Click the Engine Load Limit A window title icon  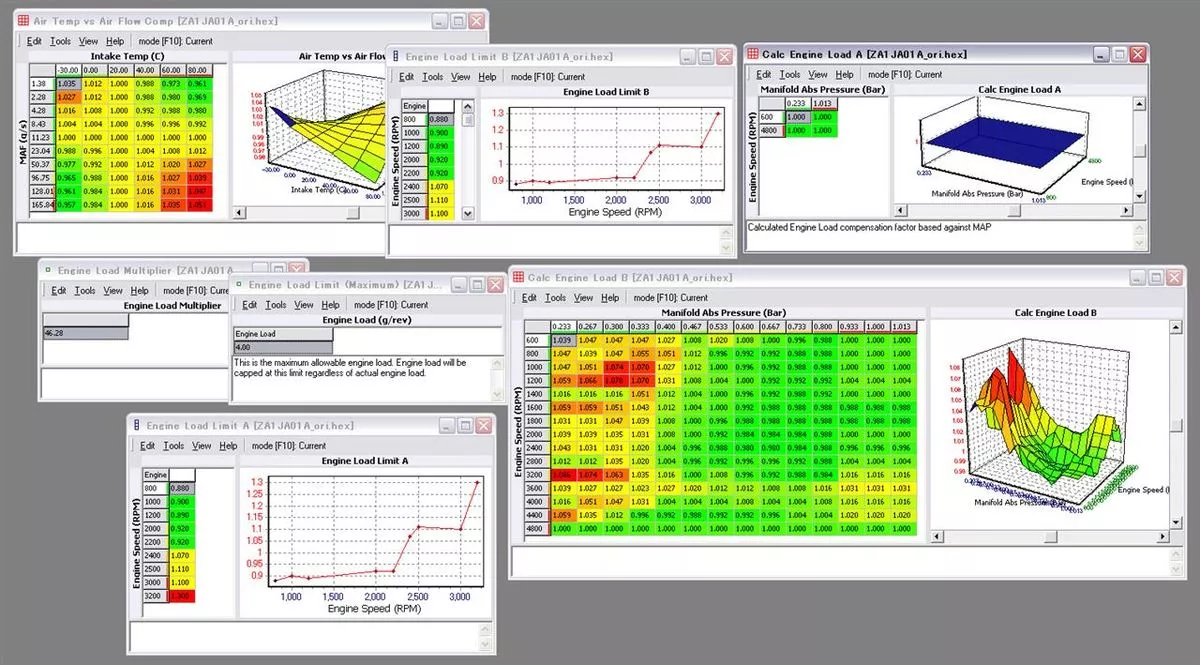pyautogui.click(x=137, y=425)
